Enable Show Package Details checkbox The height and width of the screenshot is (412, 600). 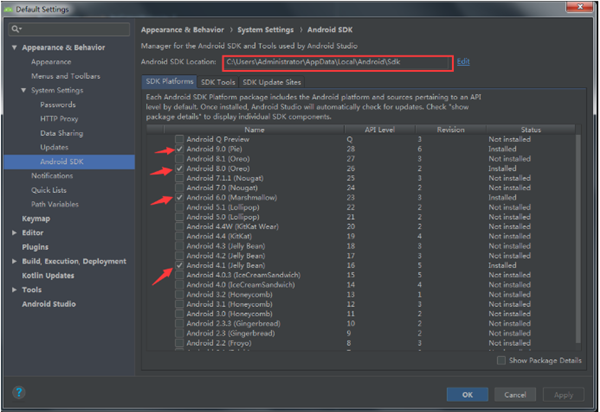point(501,360)
